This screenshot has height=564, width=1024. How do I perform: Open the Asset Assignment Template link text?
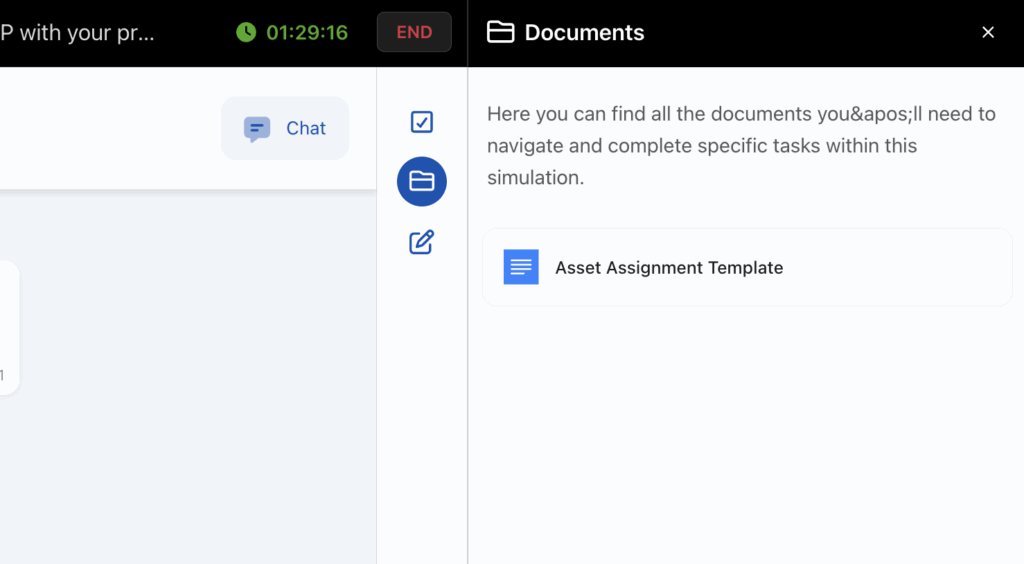click(669, 268)
